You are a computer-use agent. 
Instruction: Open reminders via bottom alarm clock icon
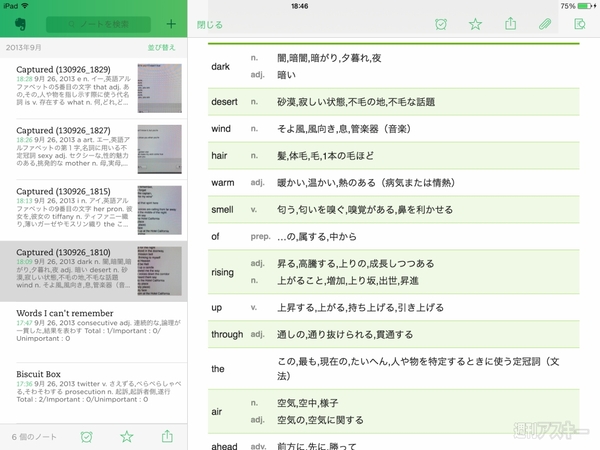pyautogui.click(x=86, y=437)
